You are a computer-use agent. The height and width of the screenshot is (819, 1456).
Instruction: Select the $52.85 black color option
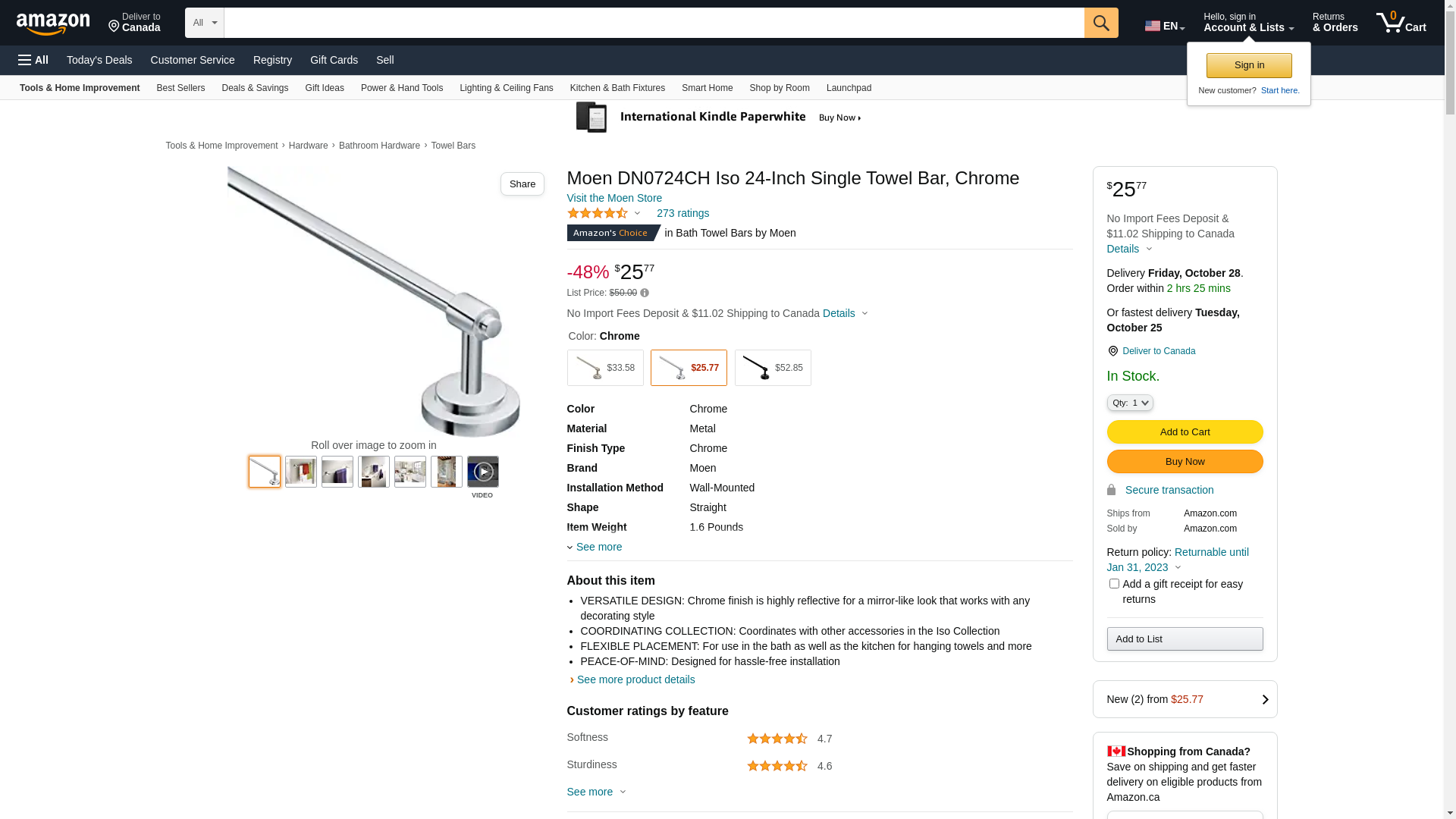(x=772, y=368)
